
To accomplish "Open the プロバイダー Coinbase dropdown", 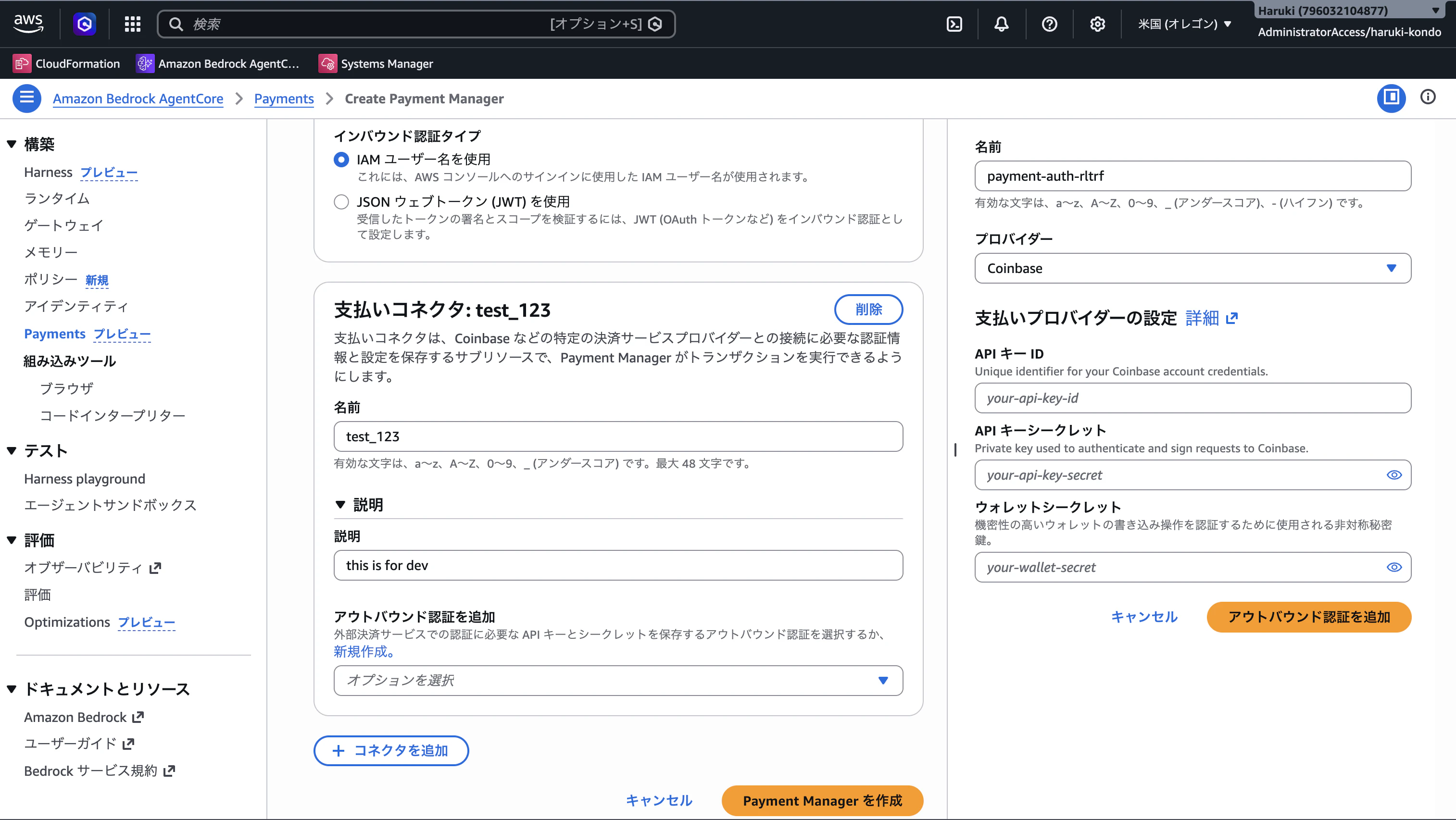I will 1192,268.
